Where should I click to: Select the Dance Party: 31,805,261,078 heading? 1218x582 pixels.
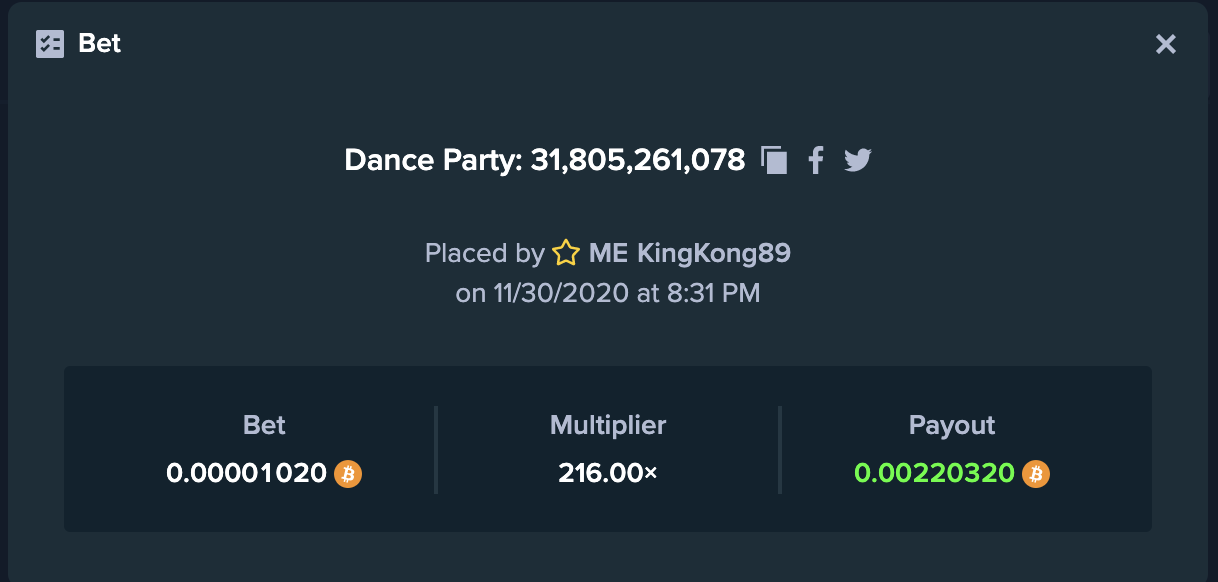point(545,160)
